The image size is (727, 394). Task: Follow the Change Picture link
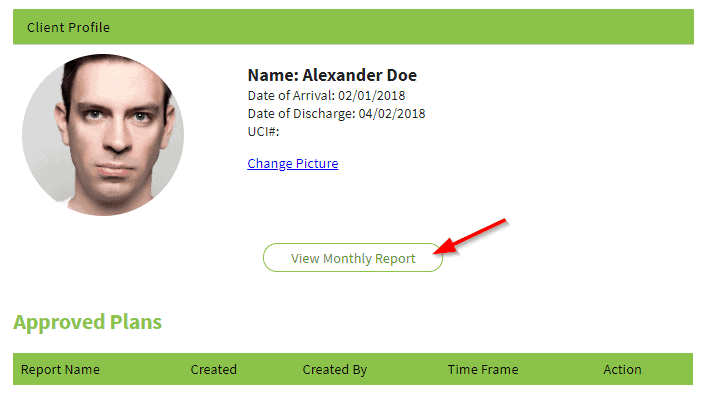pos(293,164)
